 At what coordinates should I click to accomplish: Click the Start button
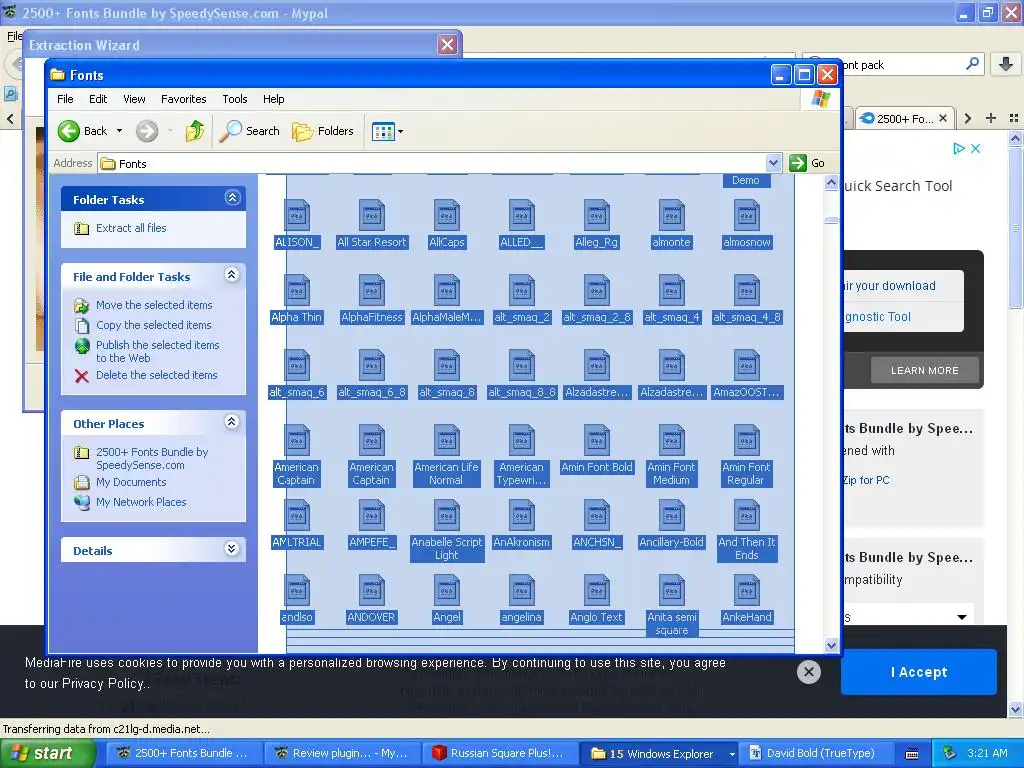pyautogui.click(x=46, y=754)
